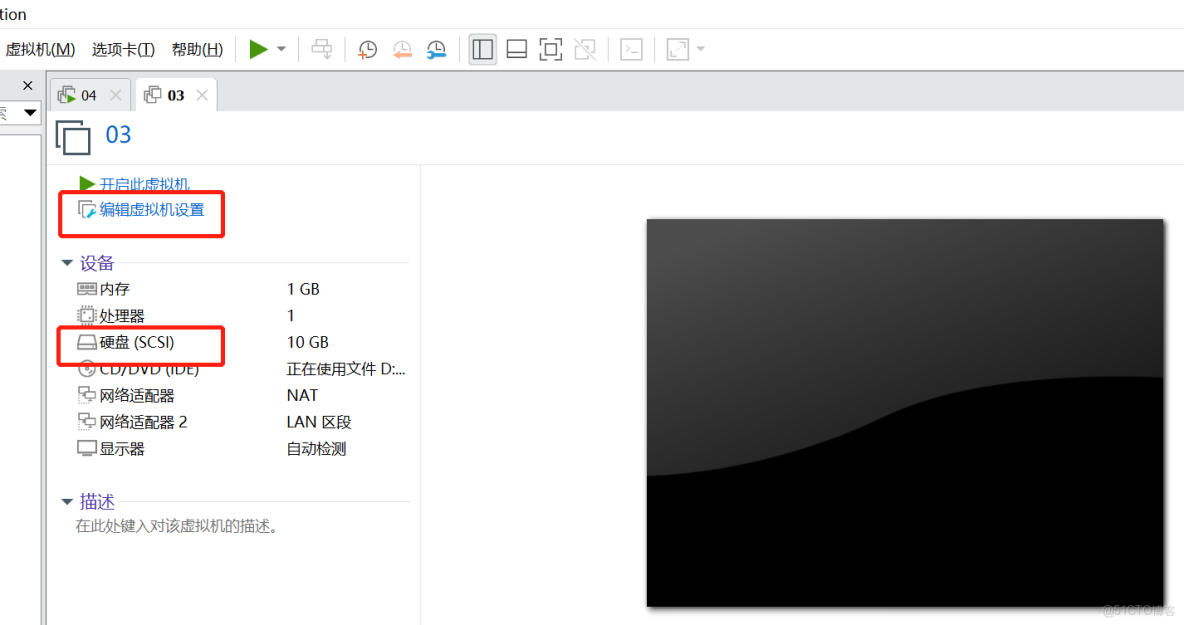Take a snapshot with the clock-plus icon

pos(368,50)
